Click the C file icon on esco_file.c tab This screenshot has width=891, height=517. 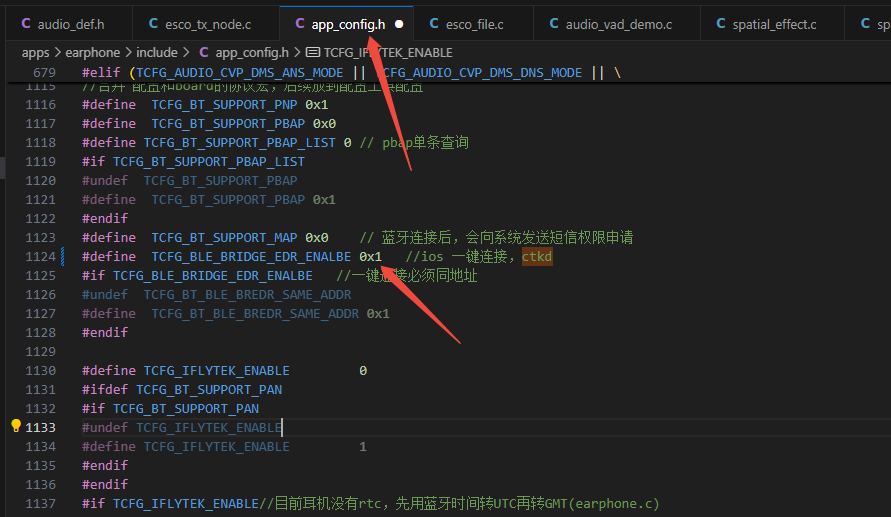pyautogui.click(x=434, y=23)
